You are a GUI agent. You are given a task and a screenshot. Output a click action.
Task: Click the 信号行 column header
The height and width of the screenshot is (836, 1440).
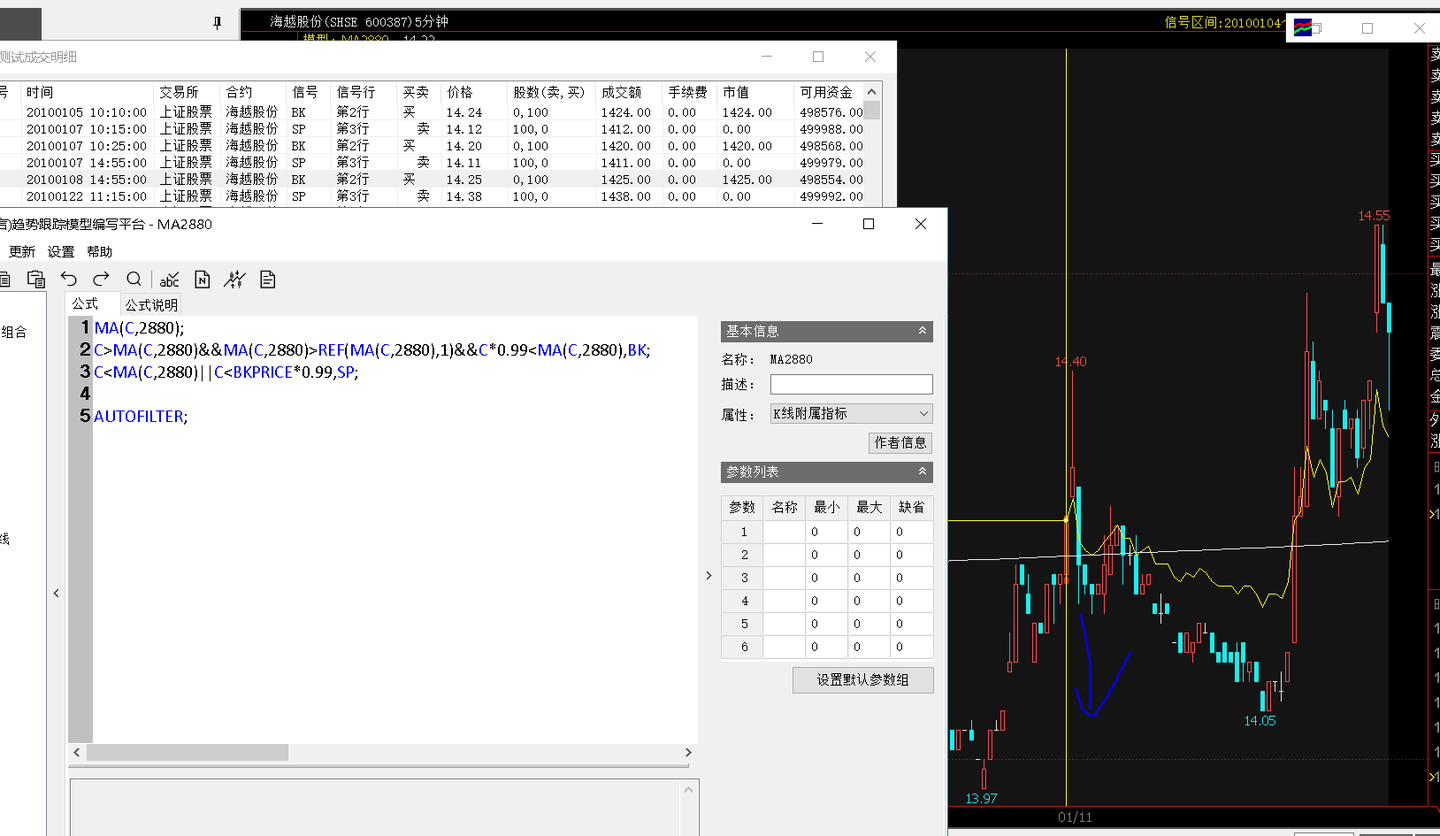364,92
